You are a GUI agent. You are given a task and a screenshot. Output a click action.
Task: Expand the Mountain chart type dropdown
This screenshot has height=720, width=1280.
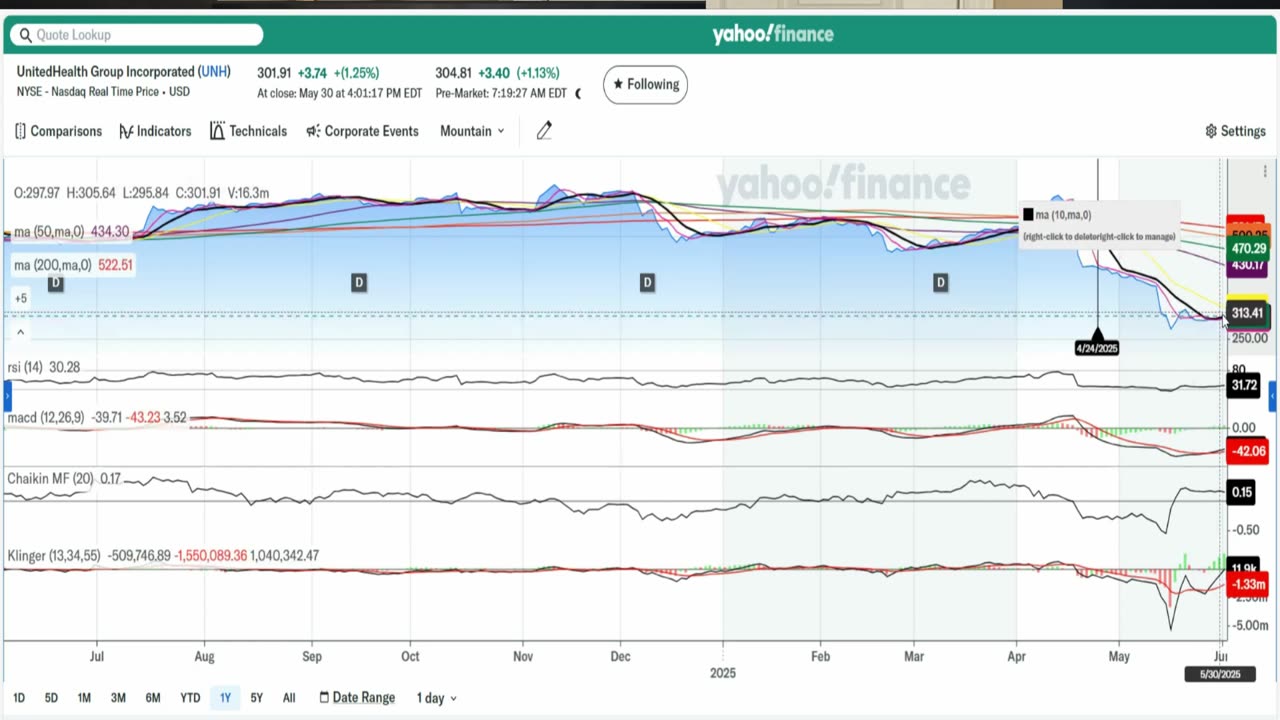click(x=472, y=131)
